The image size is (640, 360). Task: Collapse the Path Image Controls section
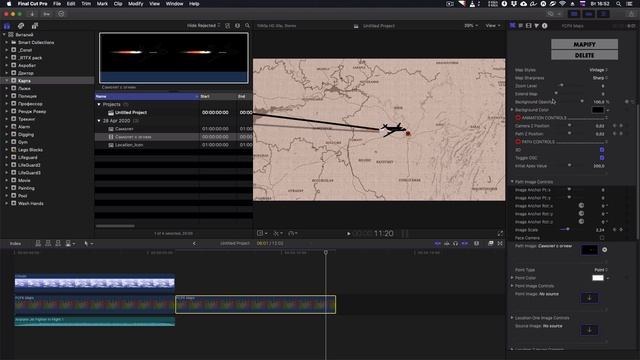tap(512, 182)
